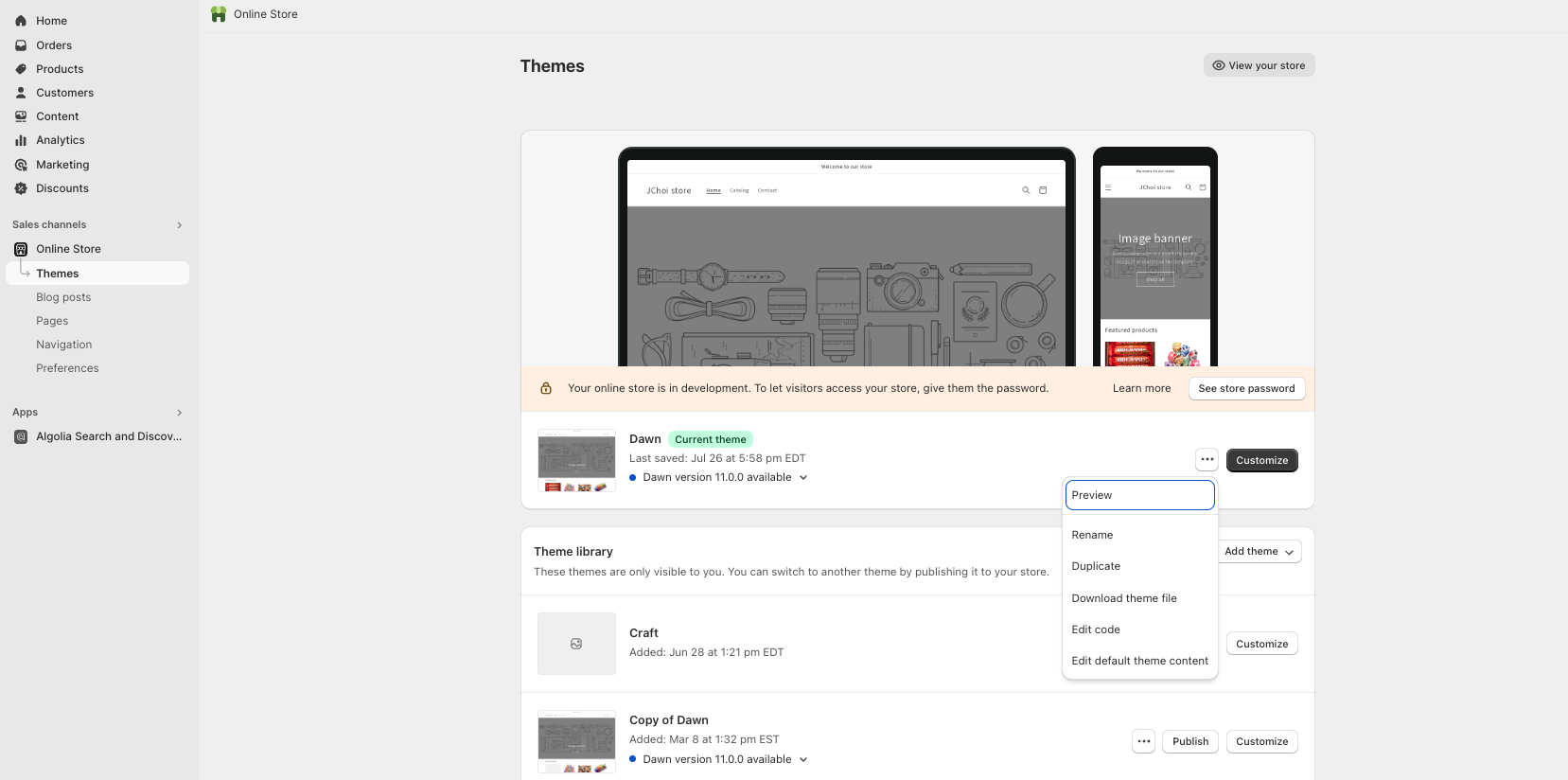Customize the current Dawn theme
This screenshot has width=1568, height=780.
click(x=1261, y=460)
